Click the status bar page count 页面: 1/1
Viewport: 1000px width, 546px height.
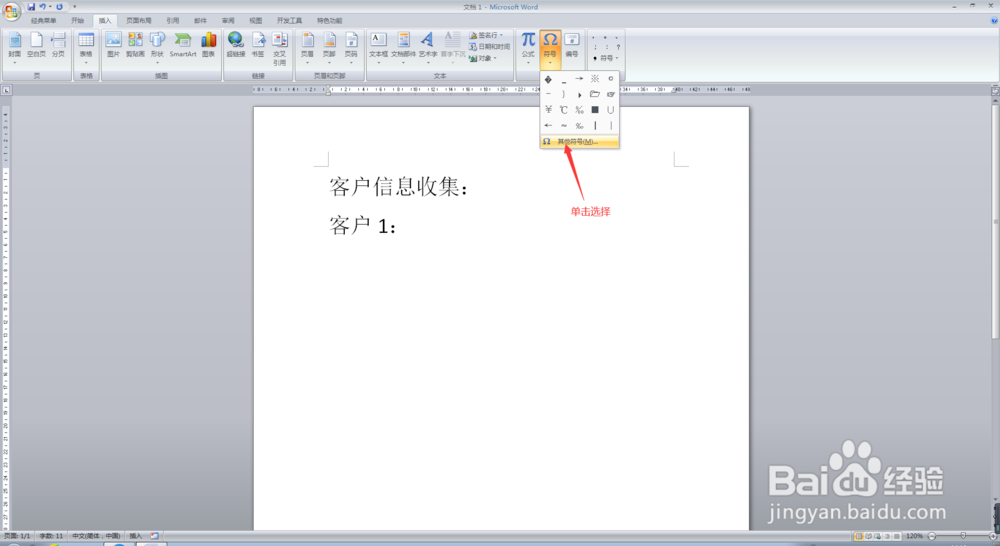(17, 536)
